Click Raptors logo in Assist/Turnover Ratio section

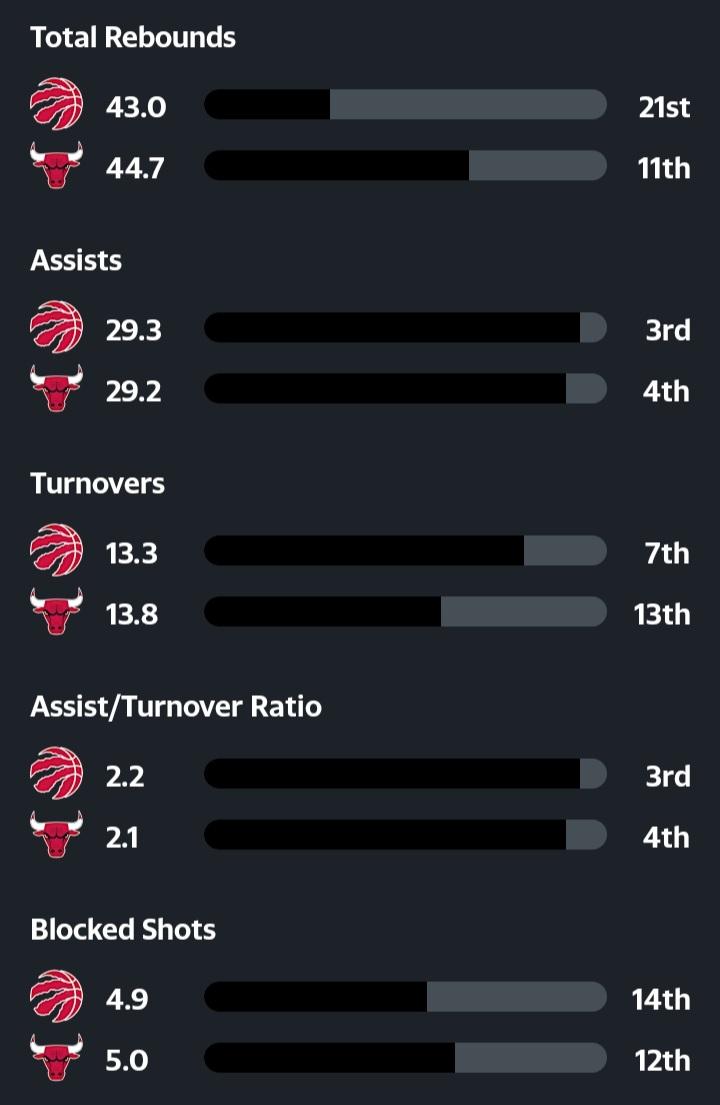pos(56,774)
